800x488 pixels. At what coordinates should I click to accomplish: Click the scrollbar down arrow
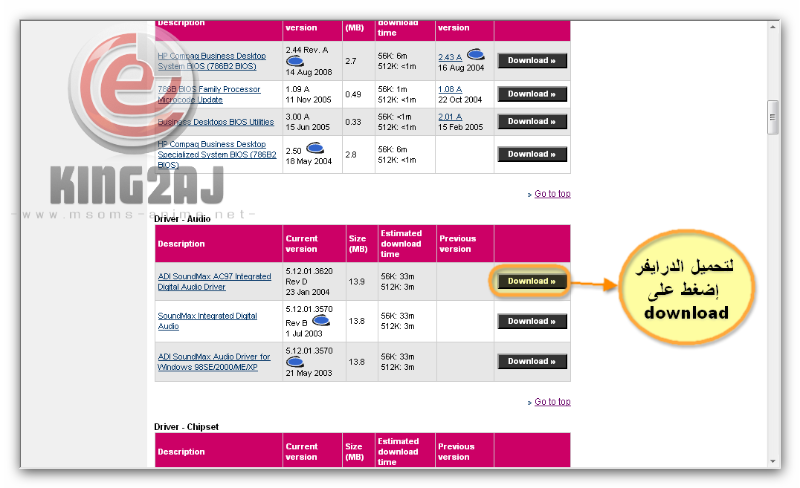pyautogui.click(x=772, y=461)
